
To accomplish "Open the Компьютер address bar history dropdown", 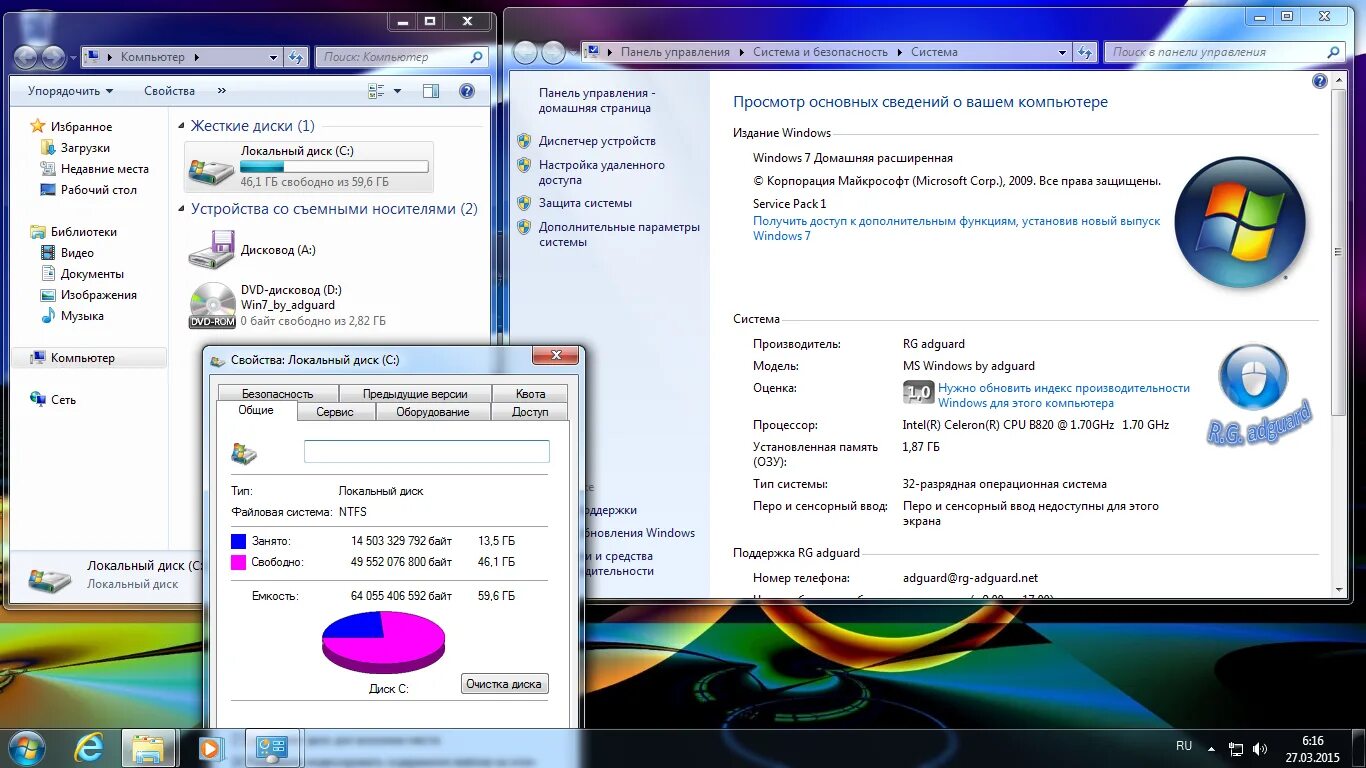I will [x=274, y=58].
